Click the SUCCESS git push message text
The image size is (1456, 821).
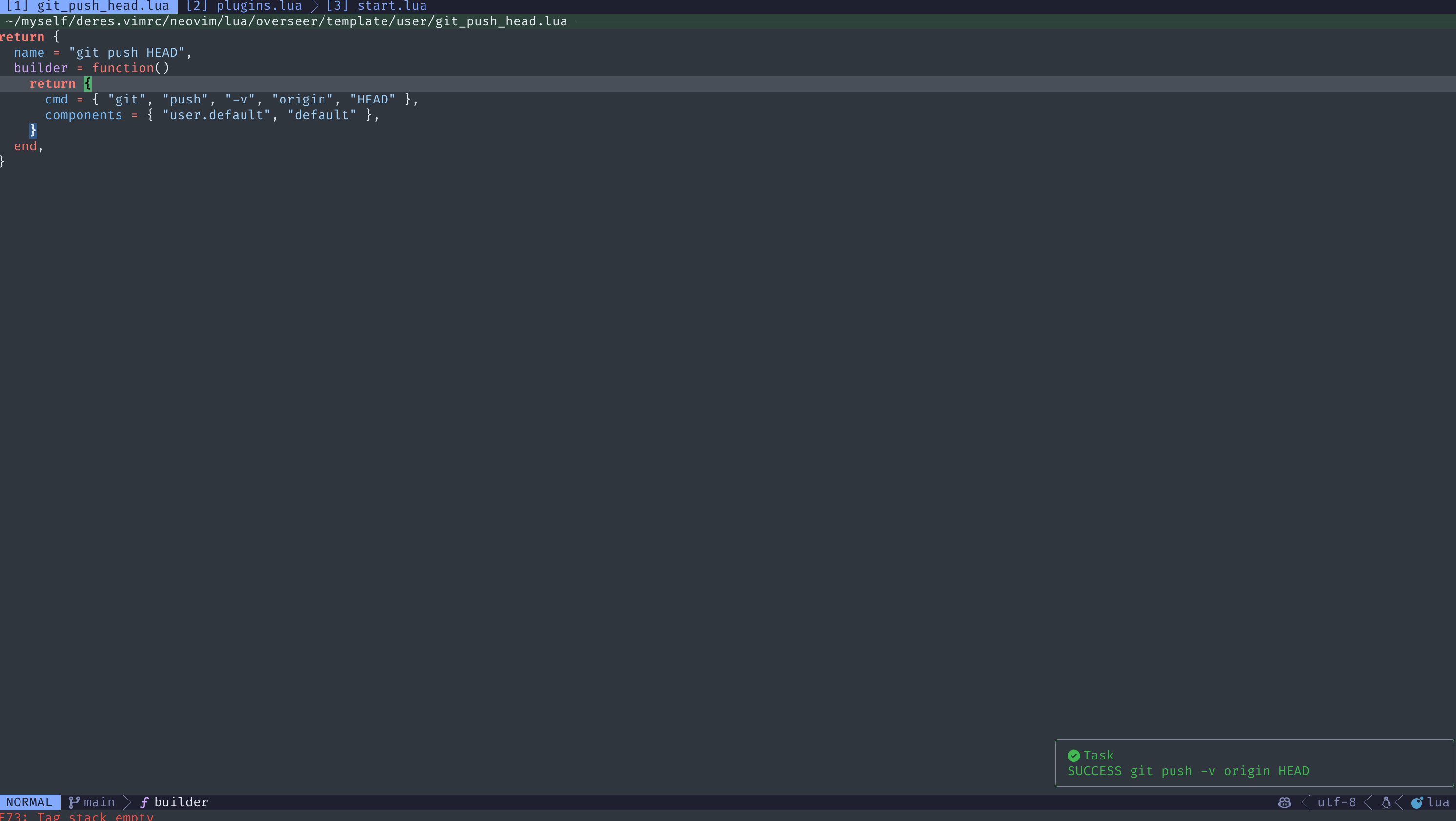(x=1189, y=771)
